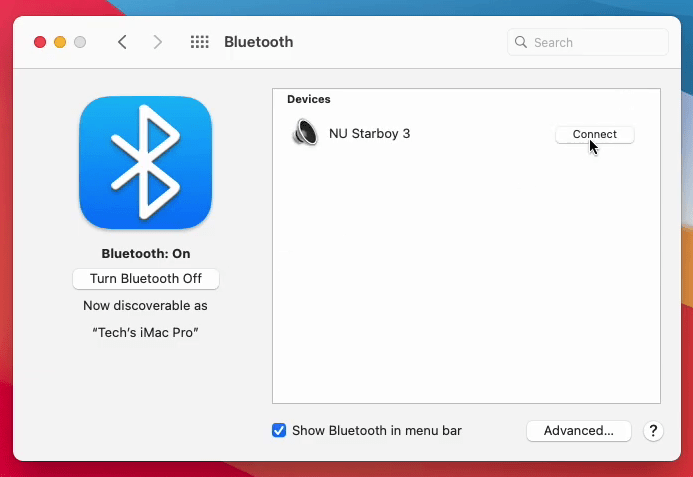Uncheck Show Bluetooth in menu bar
693x477 pixels.
[279, 430]
